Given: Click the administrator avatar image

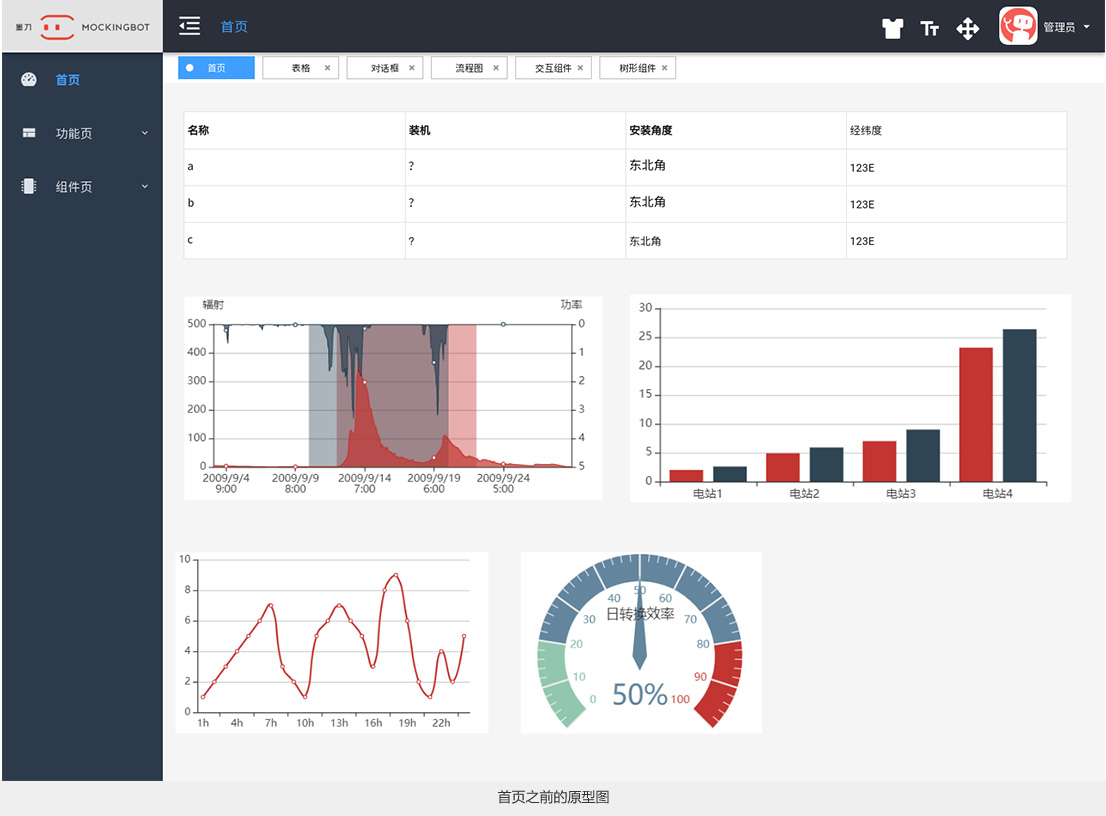Looking at the screenshot, I should pyautogui.click(x=1018, y=26).
